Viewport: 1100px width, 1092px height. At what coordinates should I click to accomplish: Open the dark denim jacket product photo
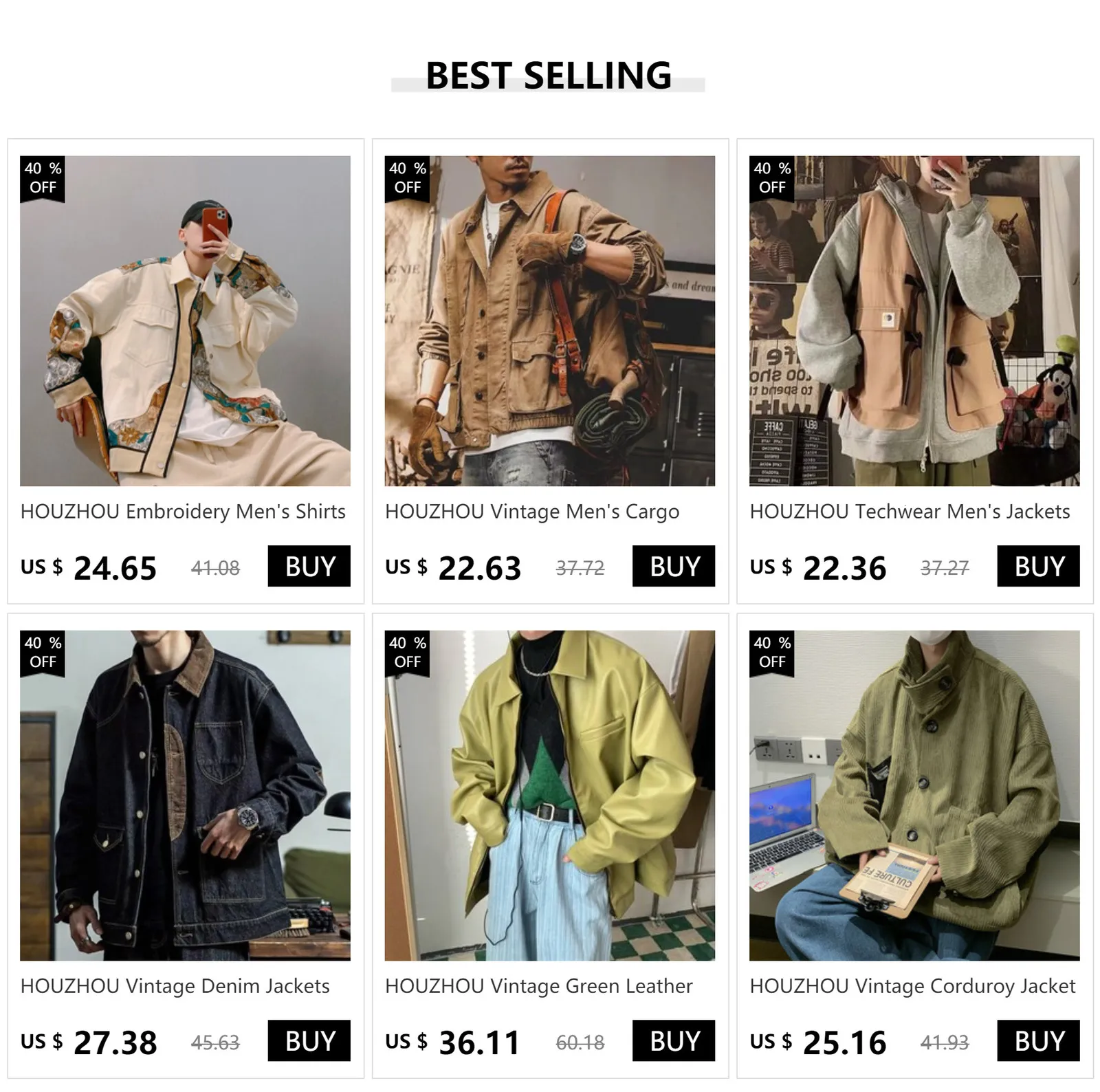point(185,796)
